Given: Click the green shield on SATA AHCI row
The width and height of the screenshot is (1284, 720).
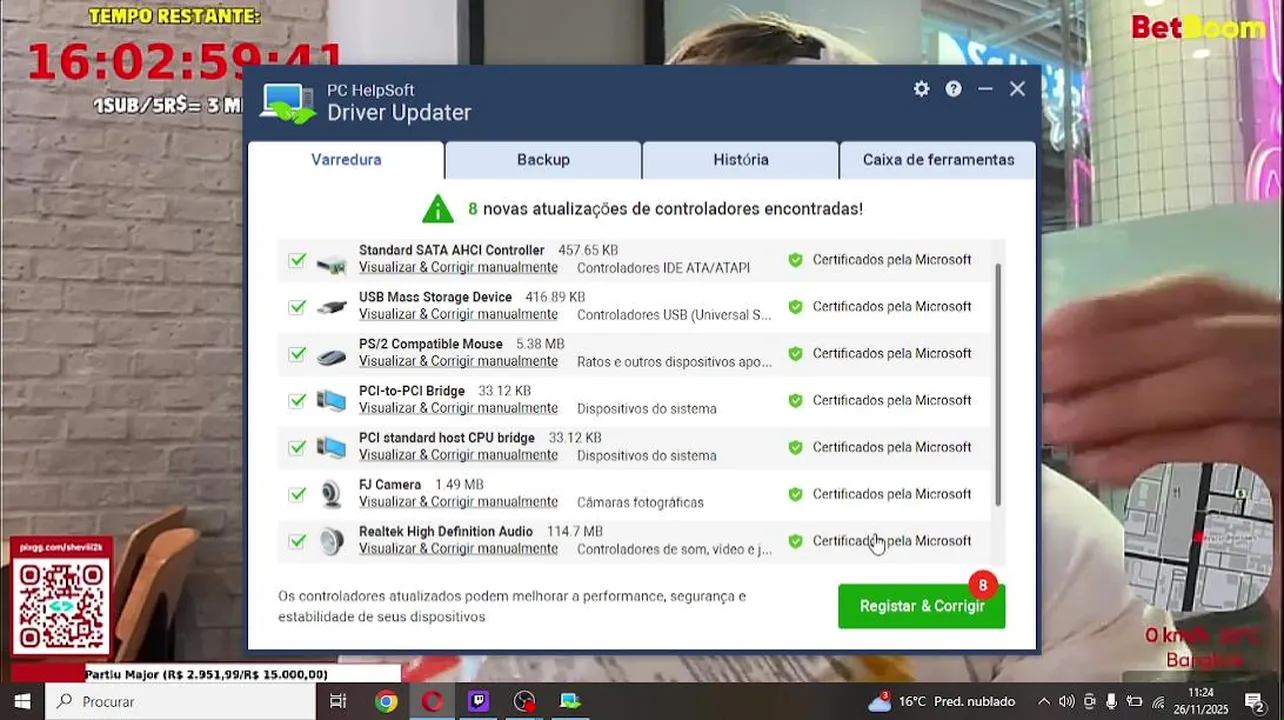Looking at the screenshot, I should (795, 260).
